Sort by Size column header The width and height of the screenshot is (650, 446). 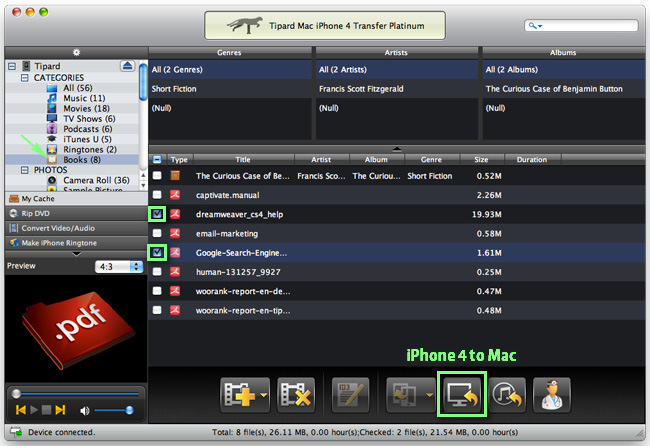point(482,160)
